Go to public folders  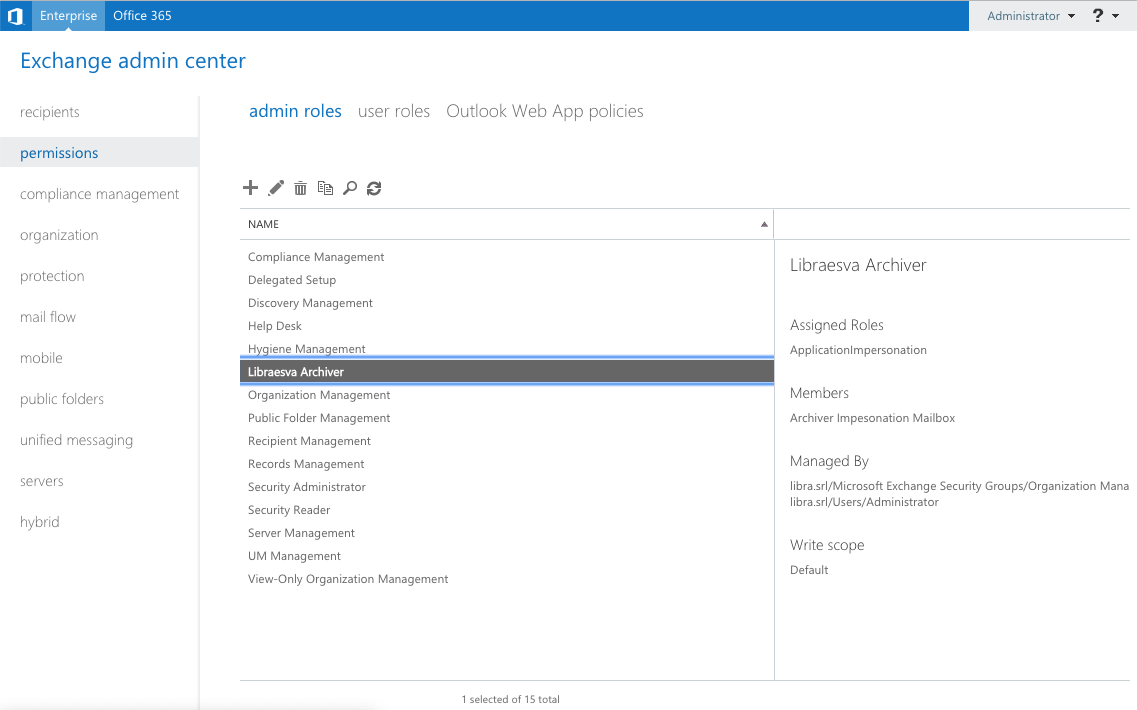62,399
